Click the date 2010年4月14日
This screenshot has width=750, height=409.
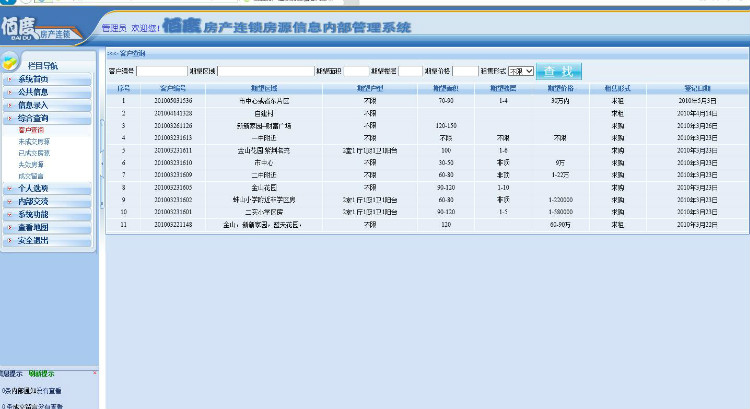point(697,113)
